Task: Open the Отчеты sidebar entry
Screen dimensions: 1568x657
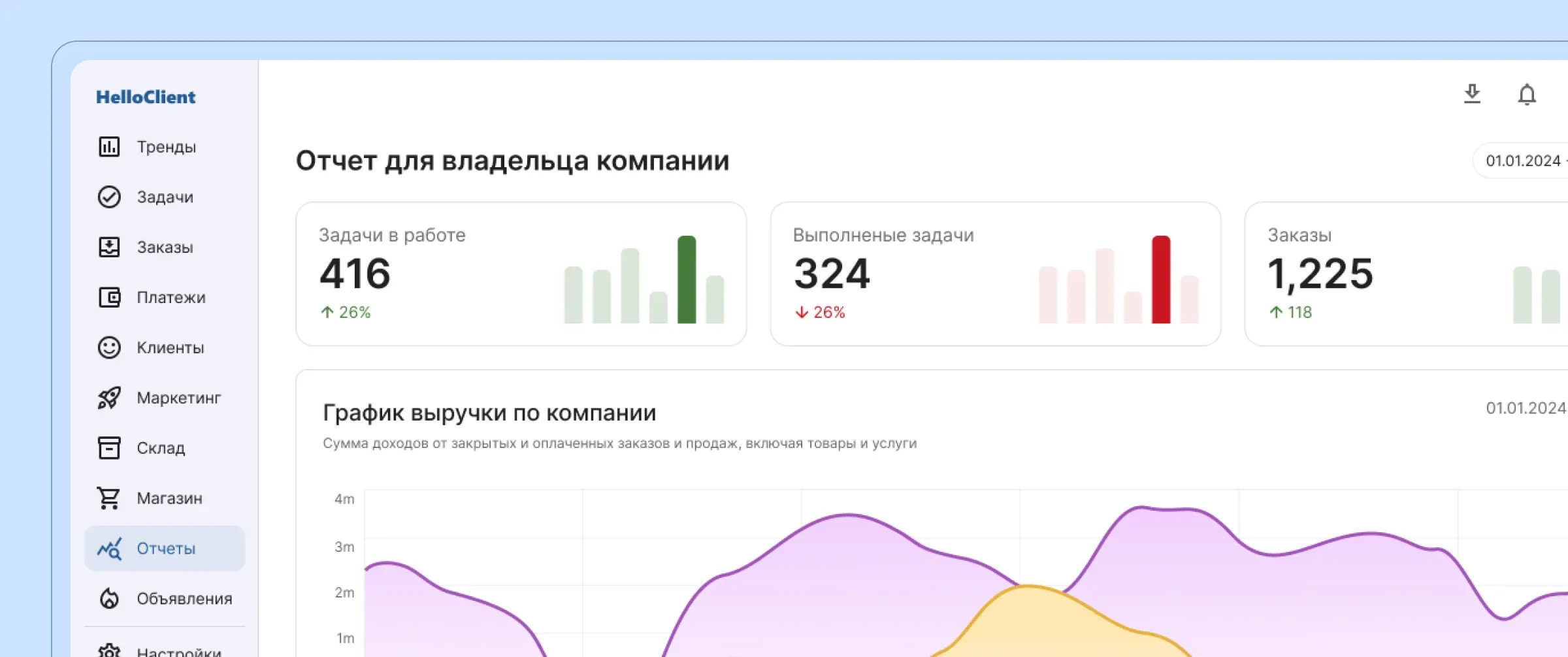Action: point(165,549)
